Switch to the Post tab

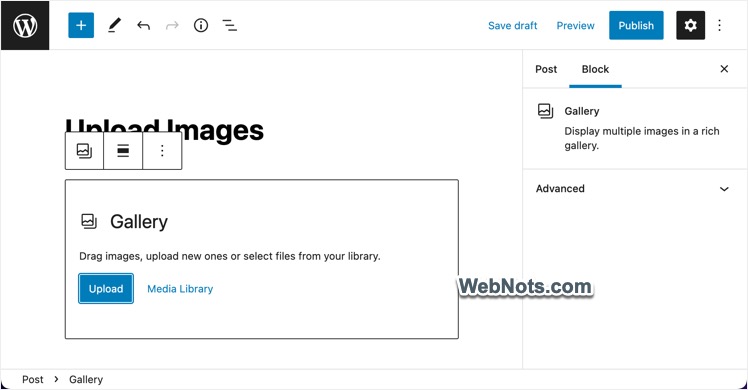click(546, 69)
